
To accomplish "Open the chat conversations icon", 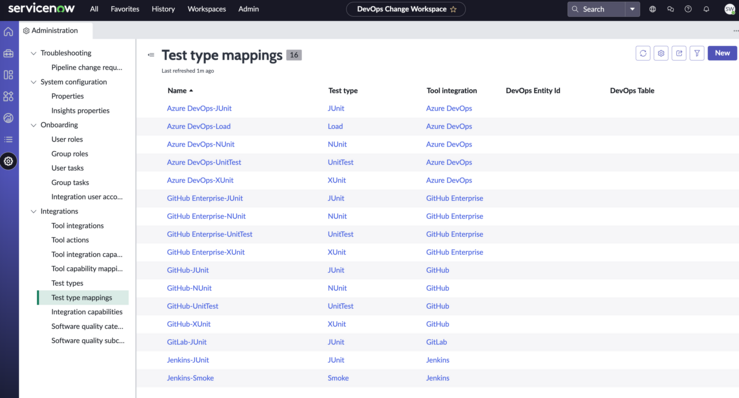I will (x=670, y=9).
